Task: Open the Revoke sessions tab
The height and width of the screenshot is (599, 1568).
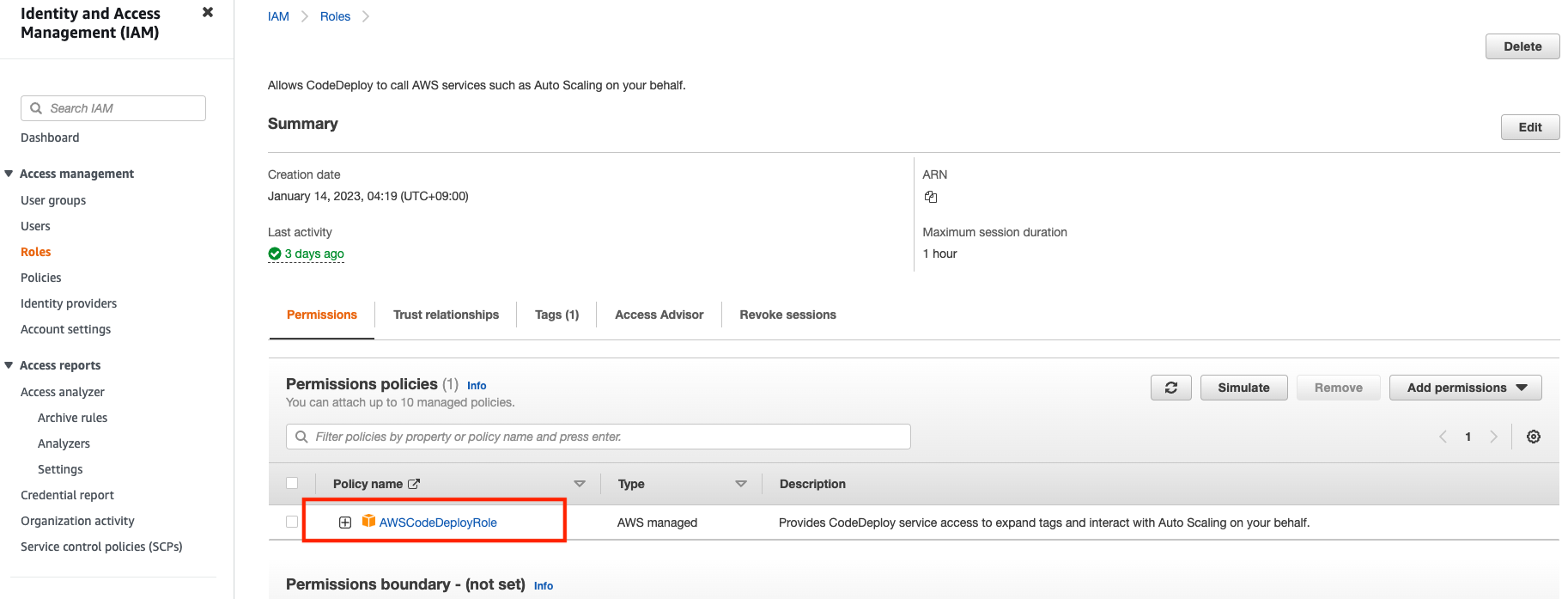Action: (787, 315)
